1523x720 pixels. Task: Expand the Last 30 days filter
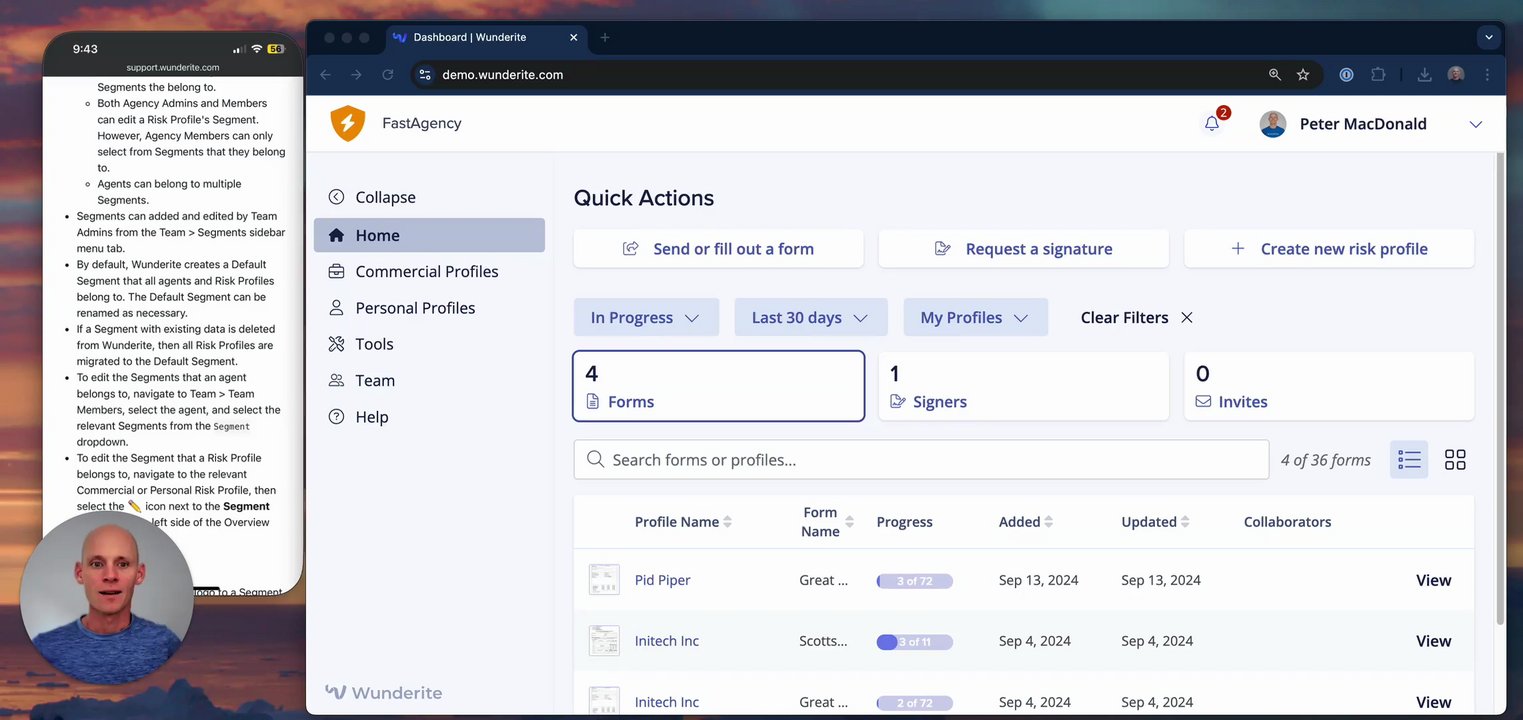(x=811, y=317)
